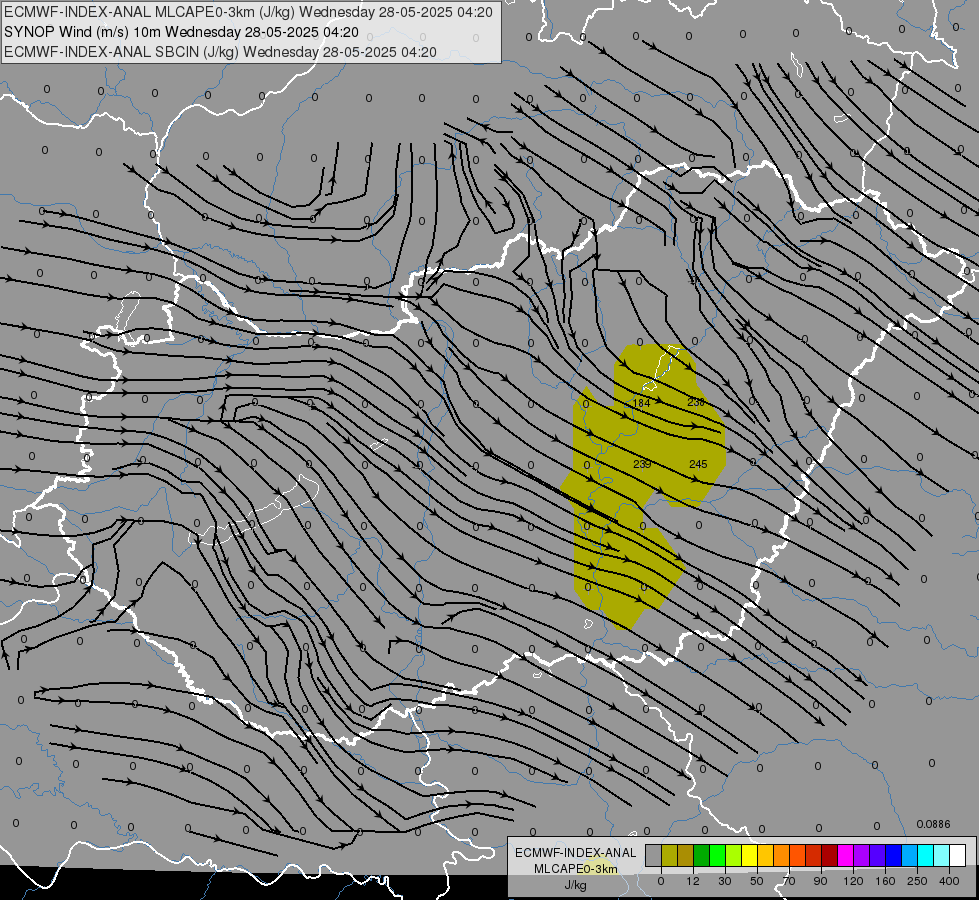
Task: Click the magenta legend swatch
Action: (x=846, y=855)
